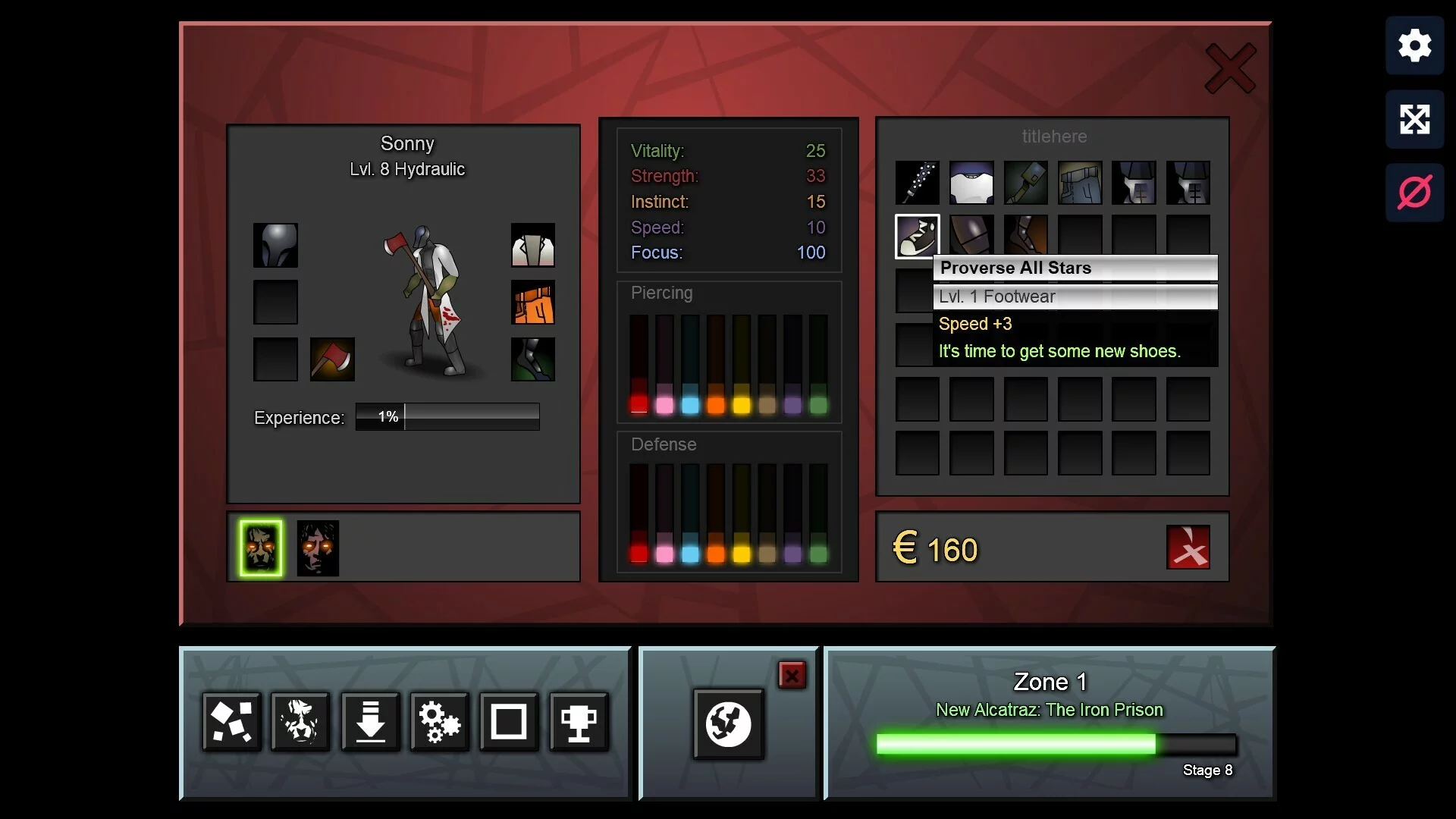This screenshot has width=1456, height=819.
Task: Pick the green hammer item in inventory
Action: pos(1026,183)
